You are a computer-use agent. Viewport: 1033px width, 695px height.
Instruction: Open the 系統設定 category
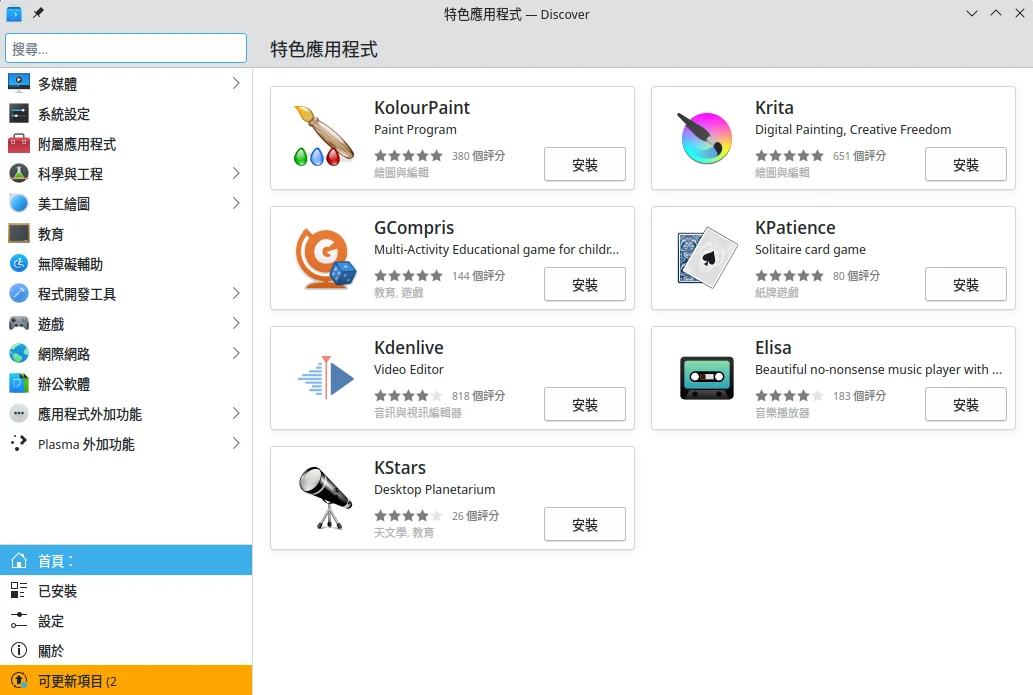(126, 113)
